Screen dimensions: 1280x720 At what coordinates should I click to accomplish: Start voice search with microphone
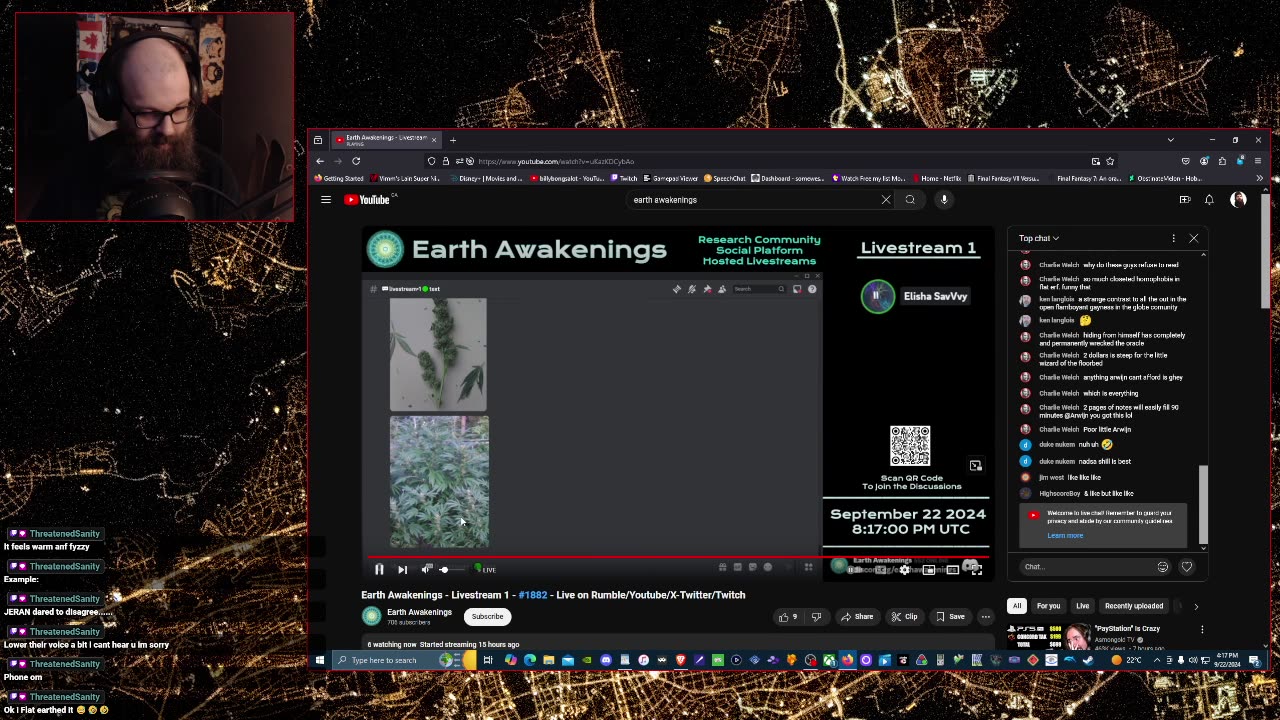pyautogui.click(x=944, y=200)
